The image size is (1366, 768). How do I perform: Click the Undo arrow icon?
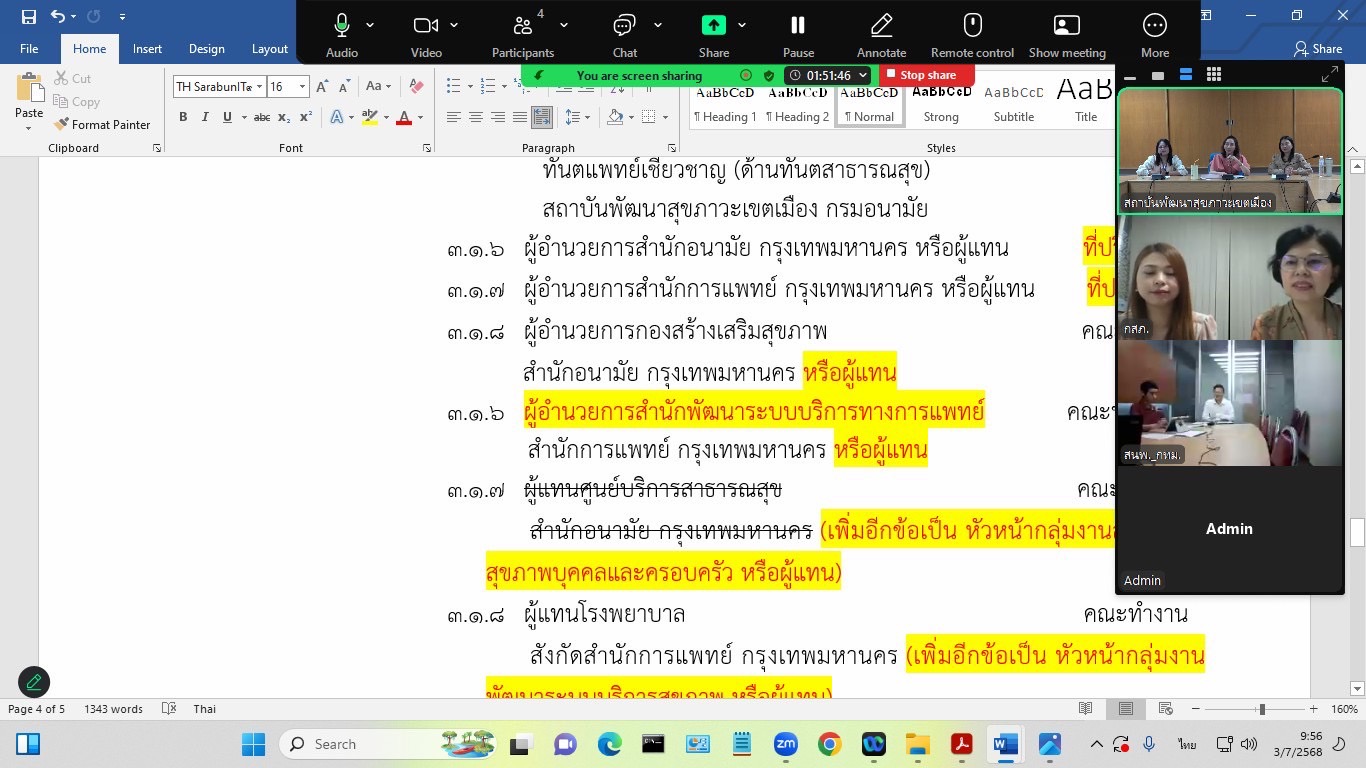coord(57,16)
